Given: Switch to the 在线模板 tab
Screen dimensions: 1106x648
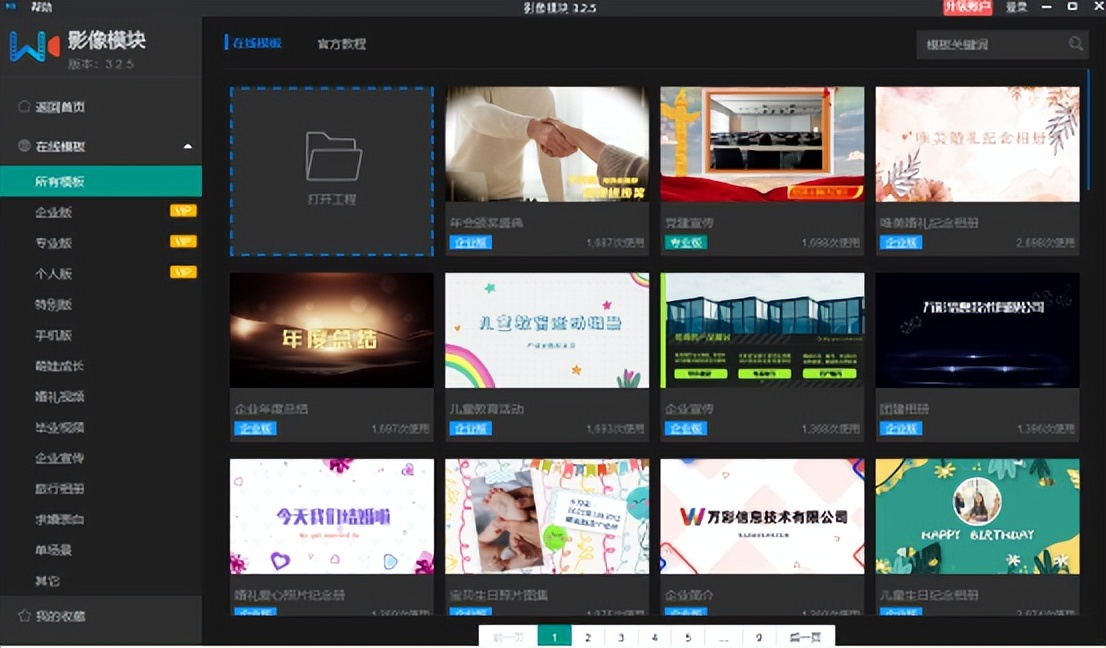Looking at the screenshot, I should 257,44.
